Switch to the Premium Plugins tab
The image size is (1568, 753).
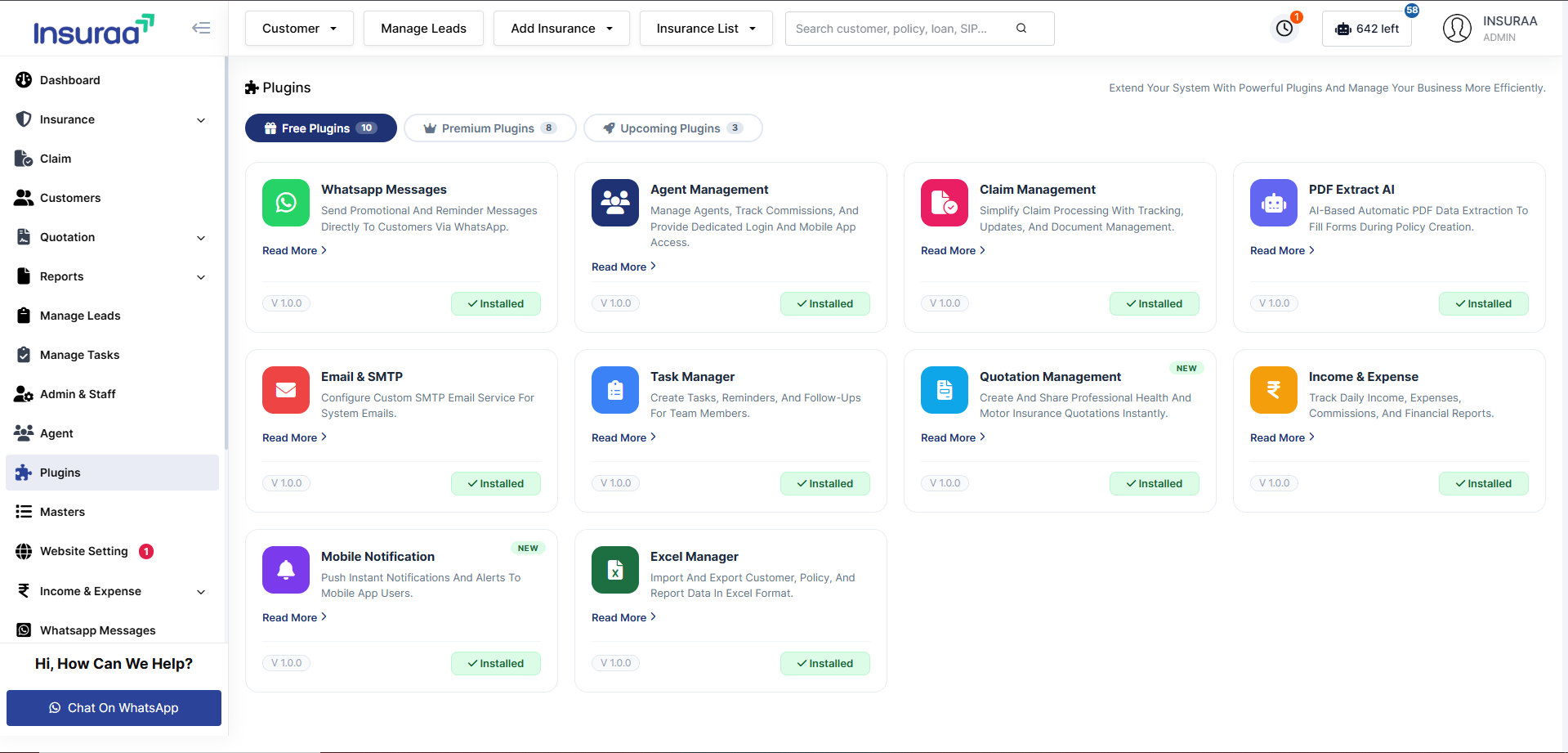pyautogui.click(x=490, y=128)
